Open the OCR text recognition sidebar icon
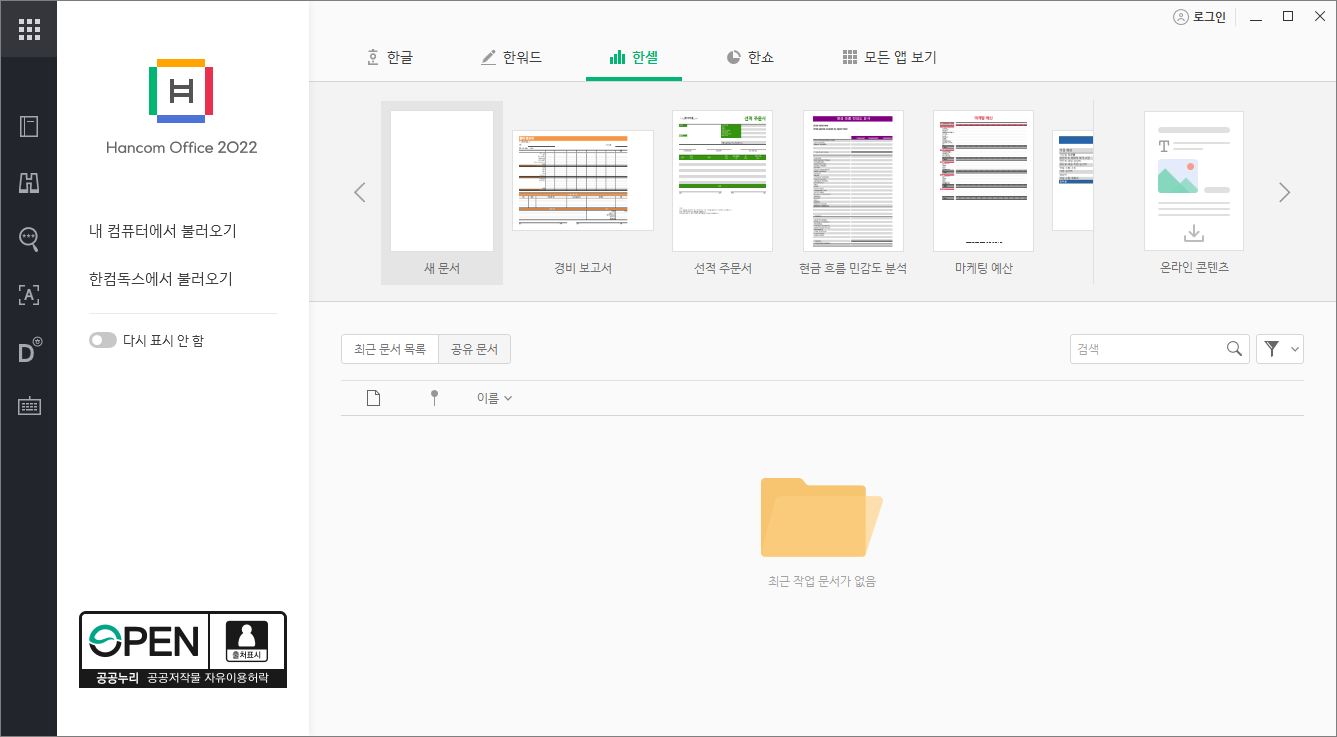 [x=29, y=294]
